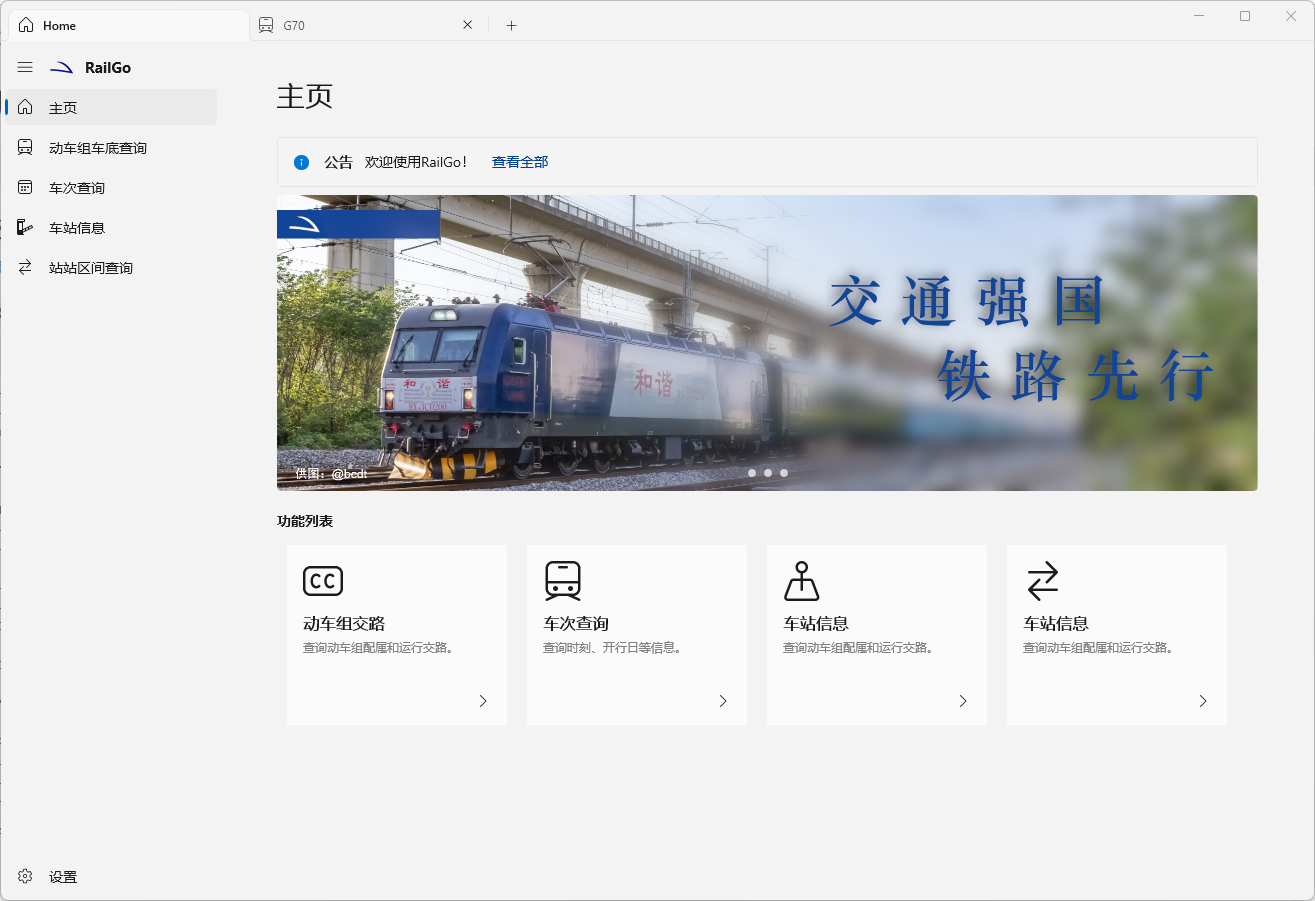Viewport: 1315px width, 901px height.
Task: Open the 动车组车底查询 sidebar icon
Action: 25,147
